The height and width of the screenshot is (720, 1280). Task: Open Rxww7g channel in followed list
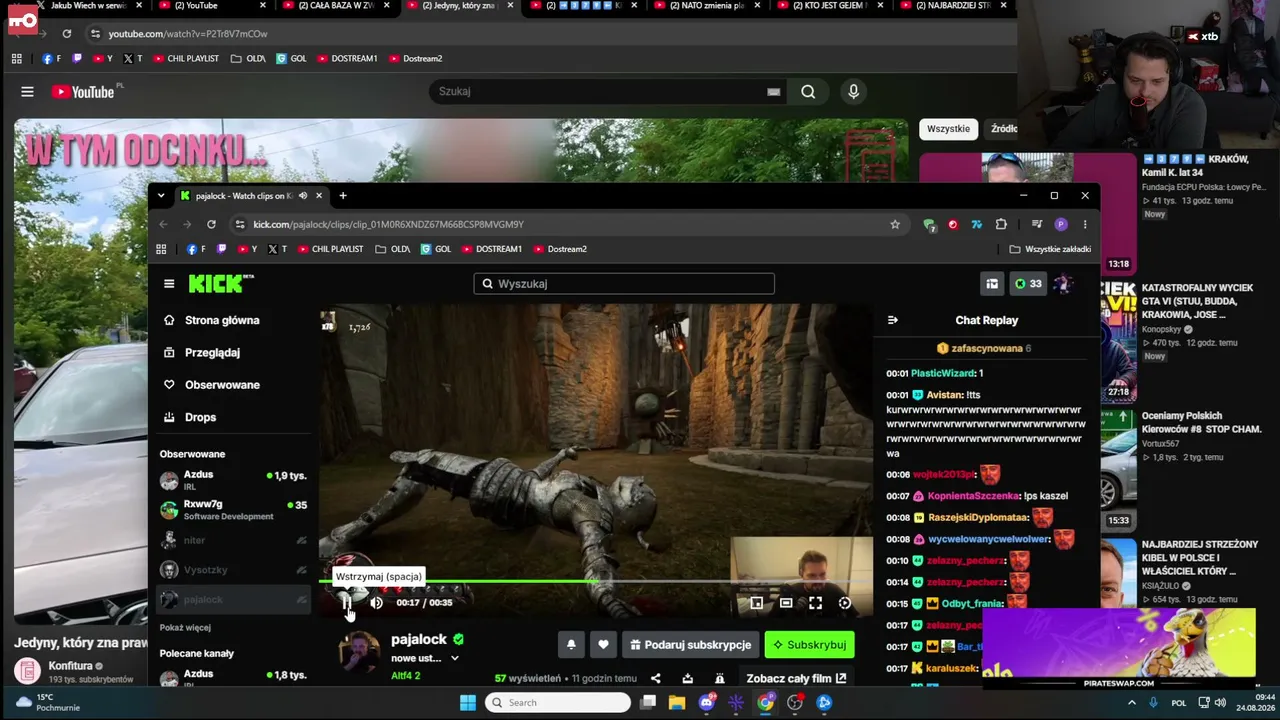coord(233,510)
